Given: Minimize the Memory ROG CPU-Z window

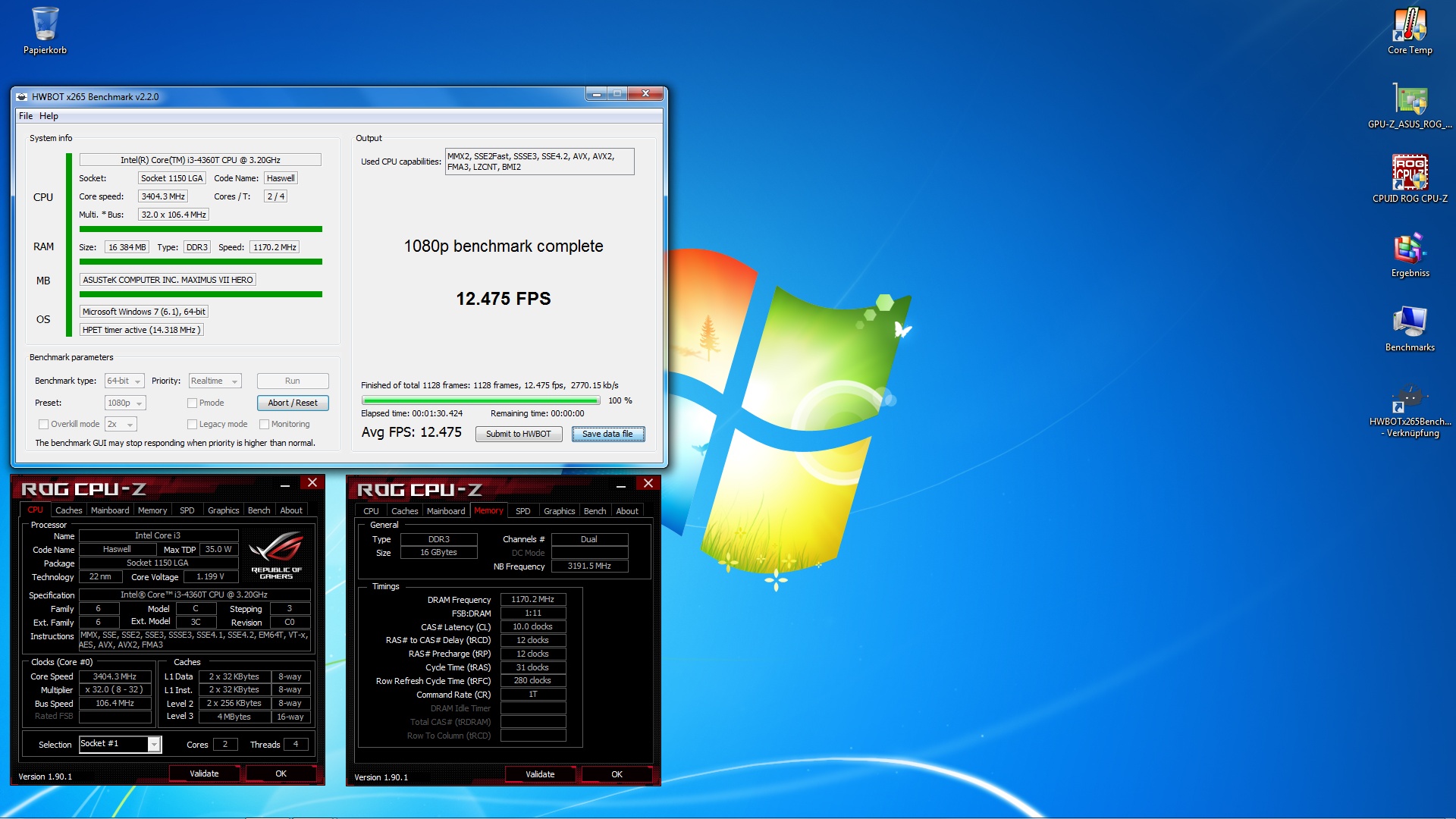Looking at the screenshot, I should 621,485.
